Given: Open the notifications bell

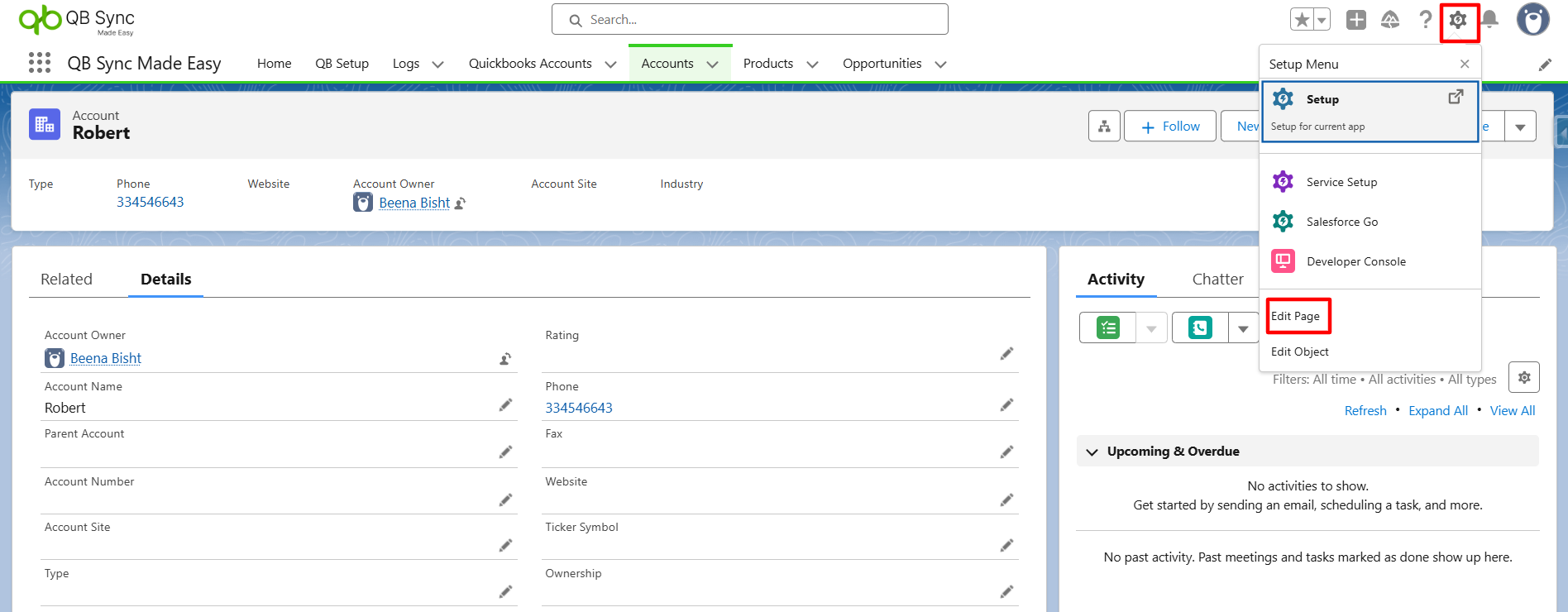Looking at the screenshot, I should click(1489, 20).
